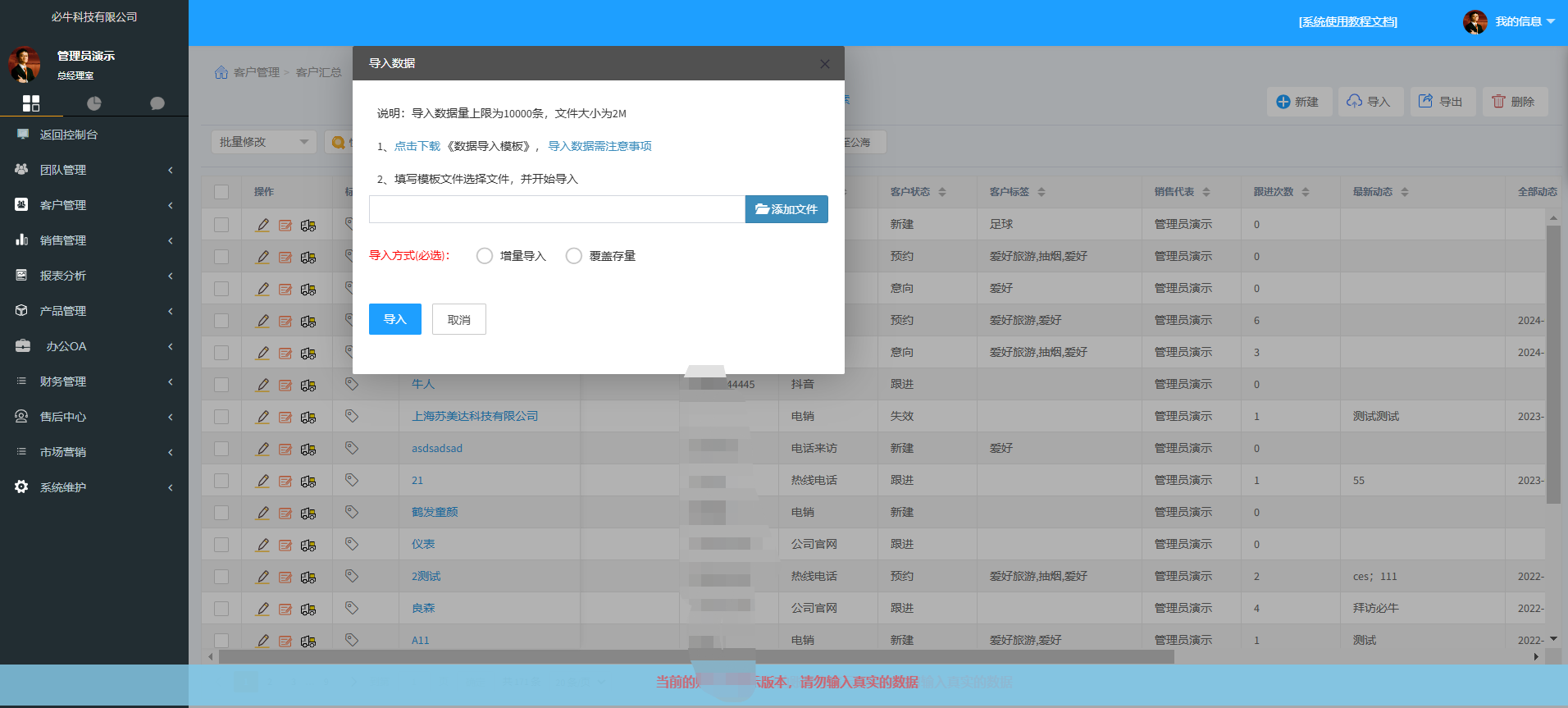Open 返回控制台 menu item
Image resolution: width=1568 pixels, height=708 pixels.
tap(69, 135)
